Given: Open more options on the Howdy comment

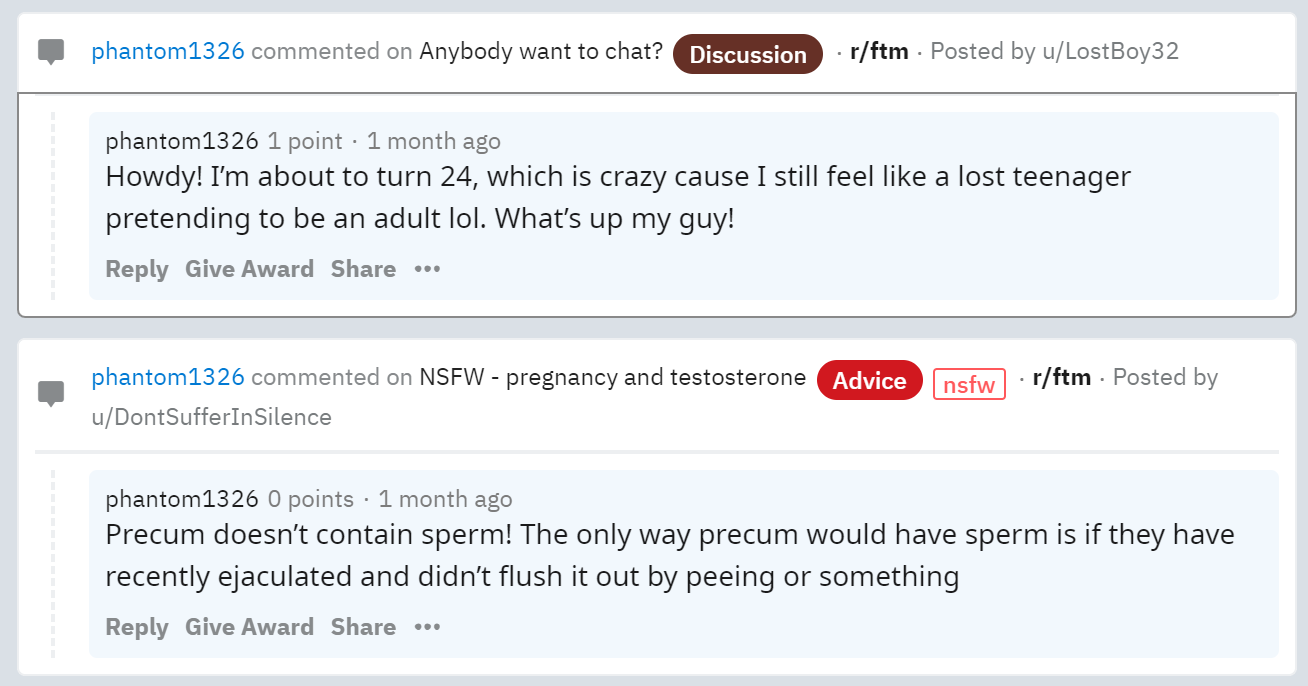Looking at the screenshot, I should pos(427,269).
